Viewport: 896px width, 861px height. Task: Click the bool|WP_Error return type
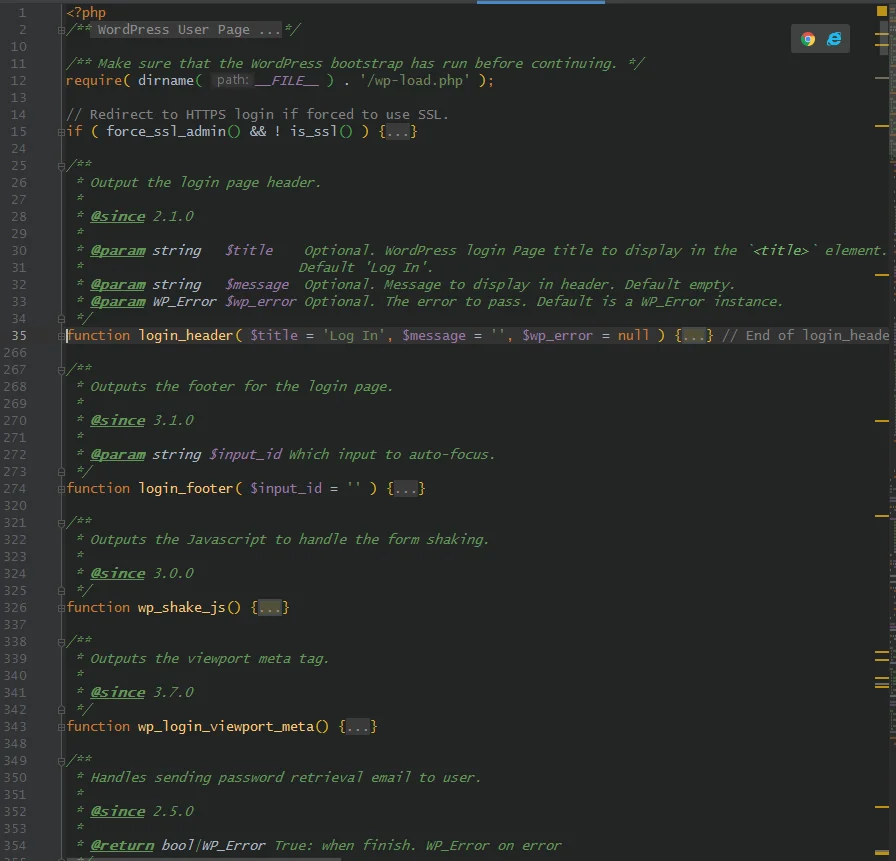[x=214, y=846]
